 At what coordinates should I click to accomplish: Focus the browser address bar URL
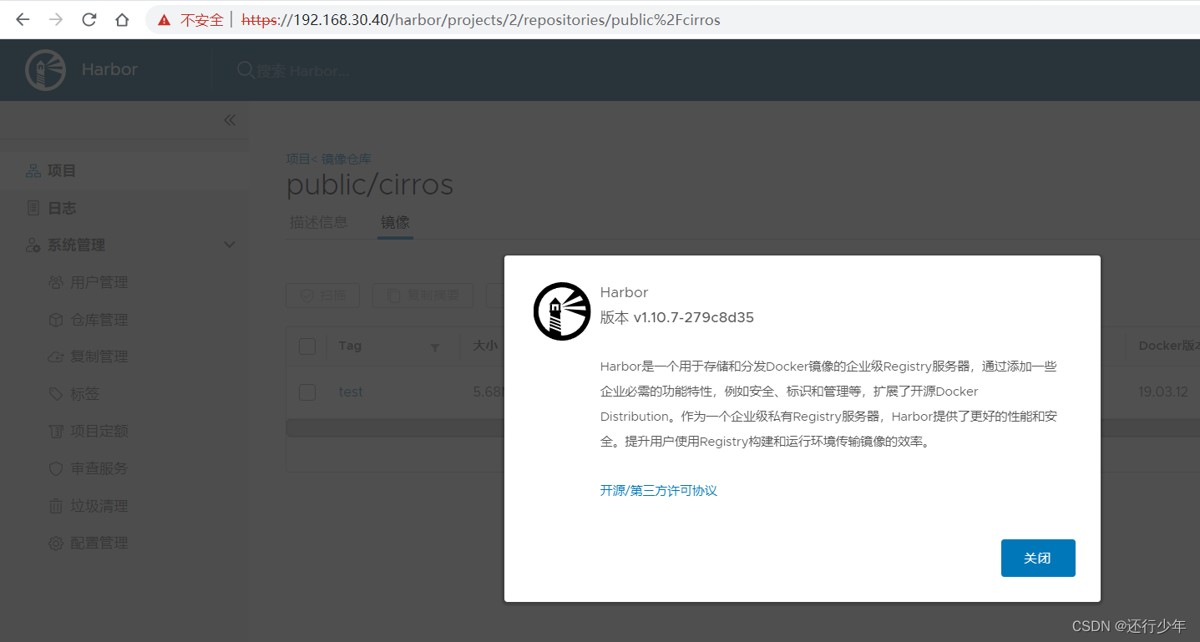(480, 20)
